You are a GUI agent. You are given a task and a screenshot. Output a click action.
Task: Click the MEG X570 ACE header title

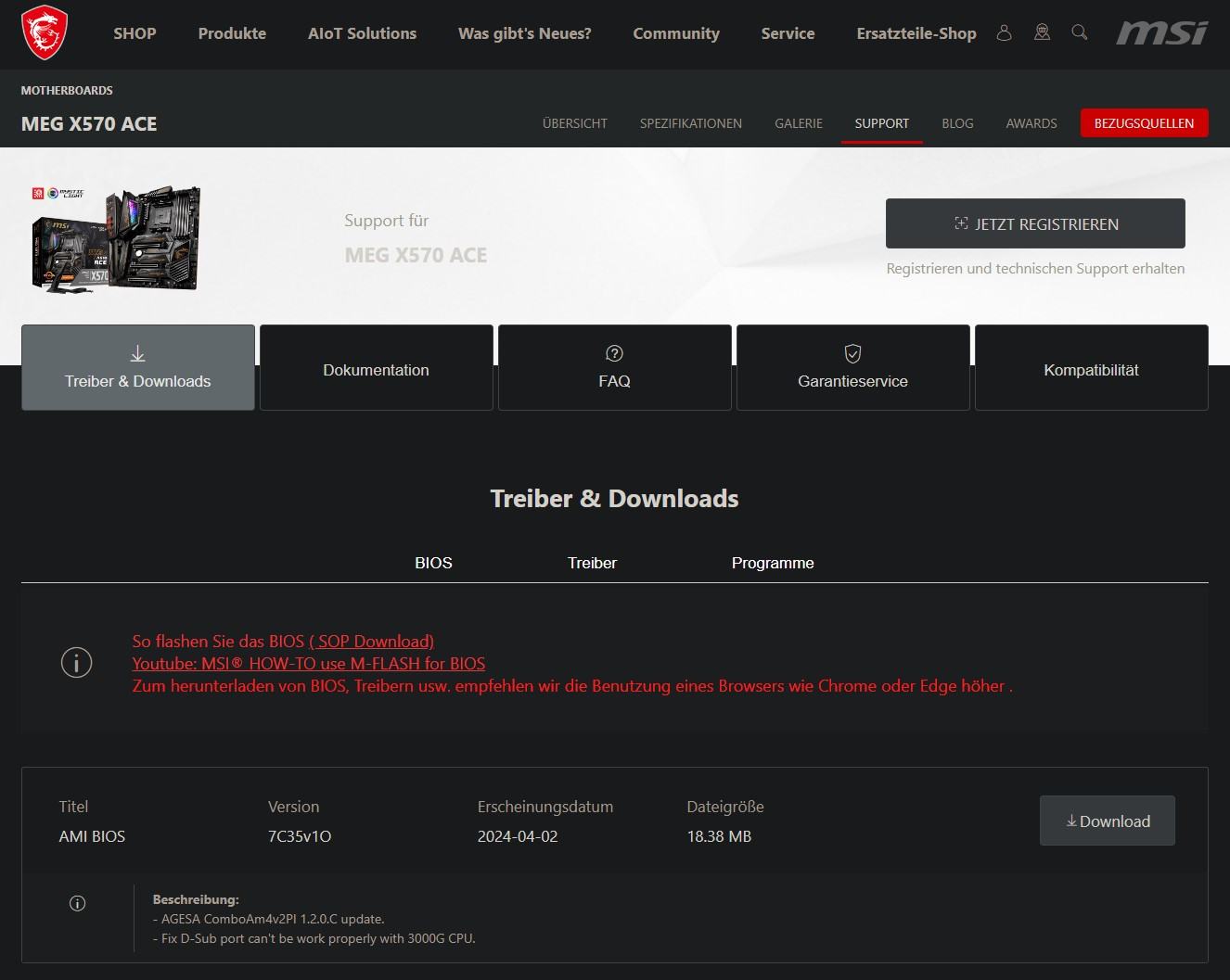89,124
